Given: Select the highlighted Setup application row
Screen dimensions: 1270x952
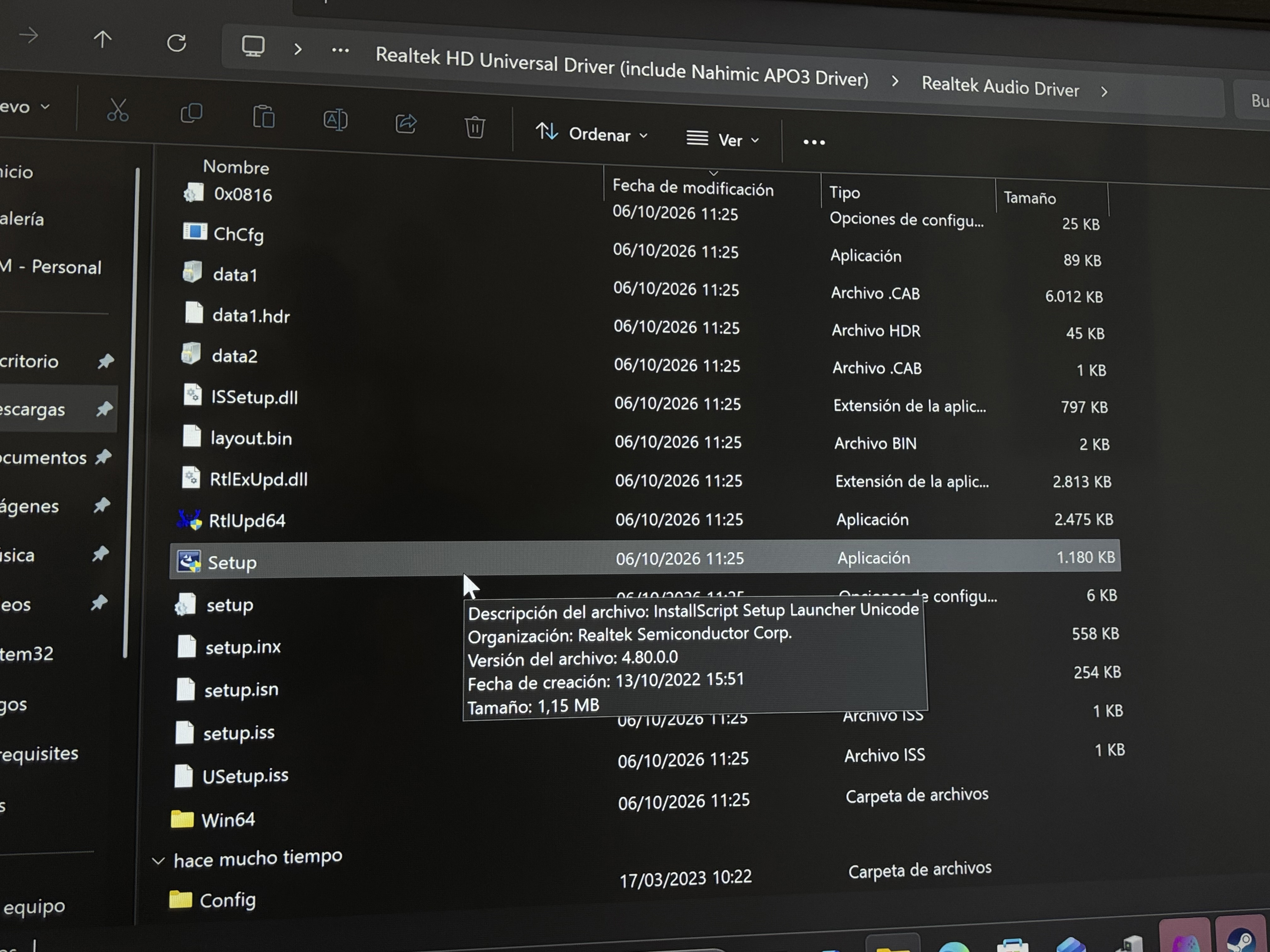Looking at the screenshot, I should pos(645,558).
